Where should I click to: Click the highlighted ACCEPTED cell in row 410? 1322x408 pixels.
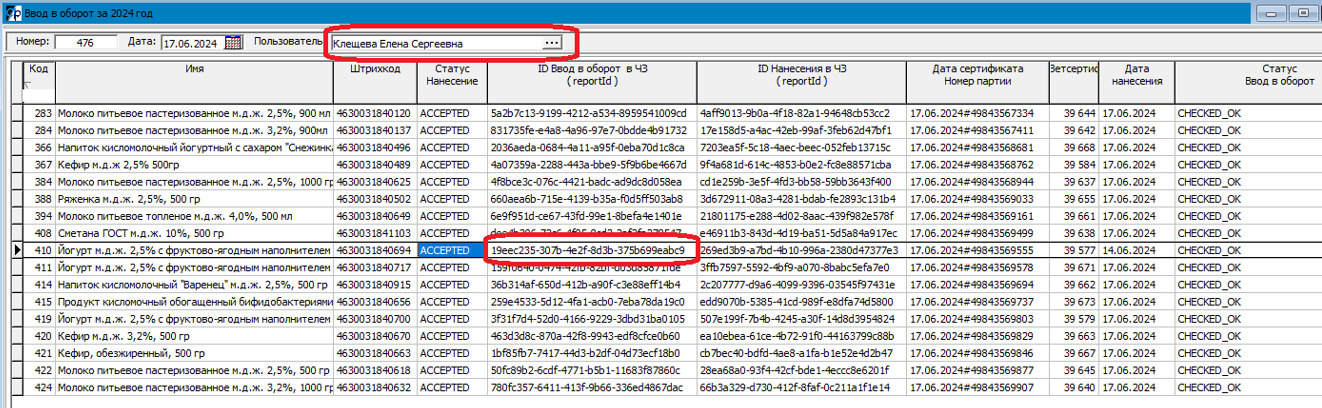[450, 250]
